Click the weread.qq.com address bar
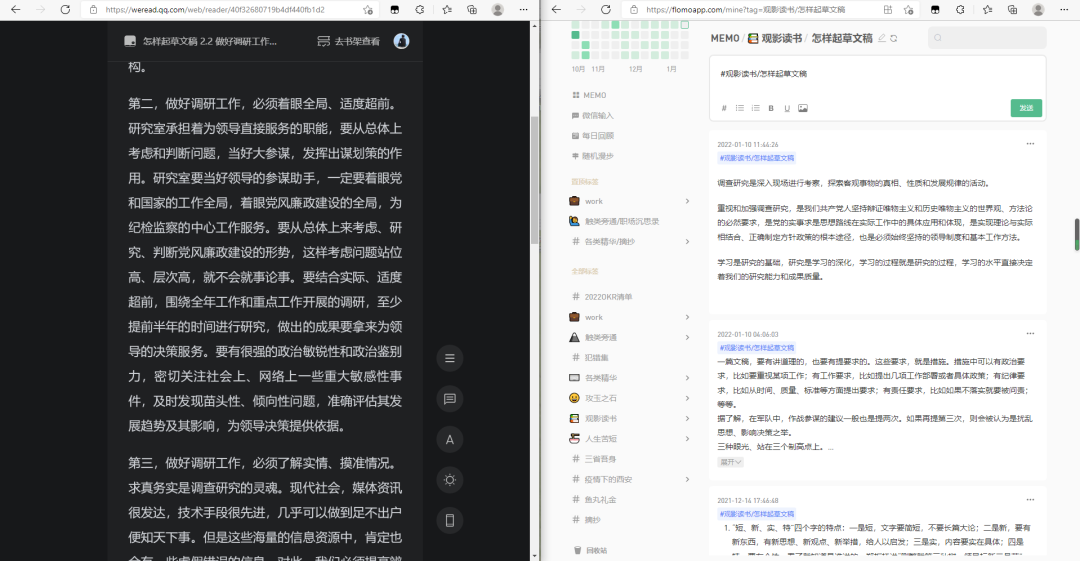 click(x=215, y=10)
